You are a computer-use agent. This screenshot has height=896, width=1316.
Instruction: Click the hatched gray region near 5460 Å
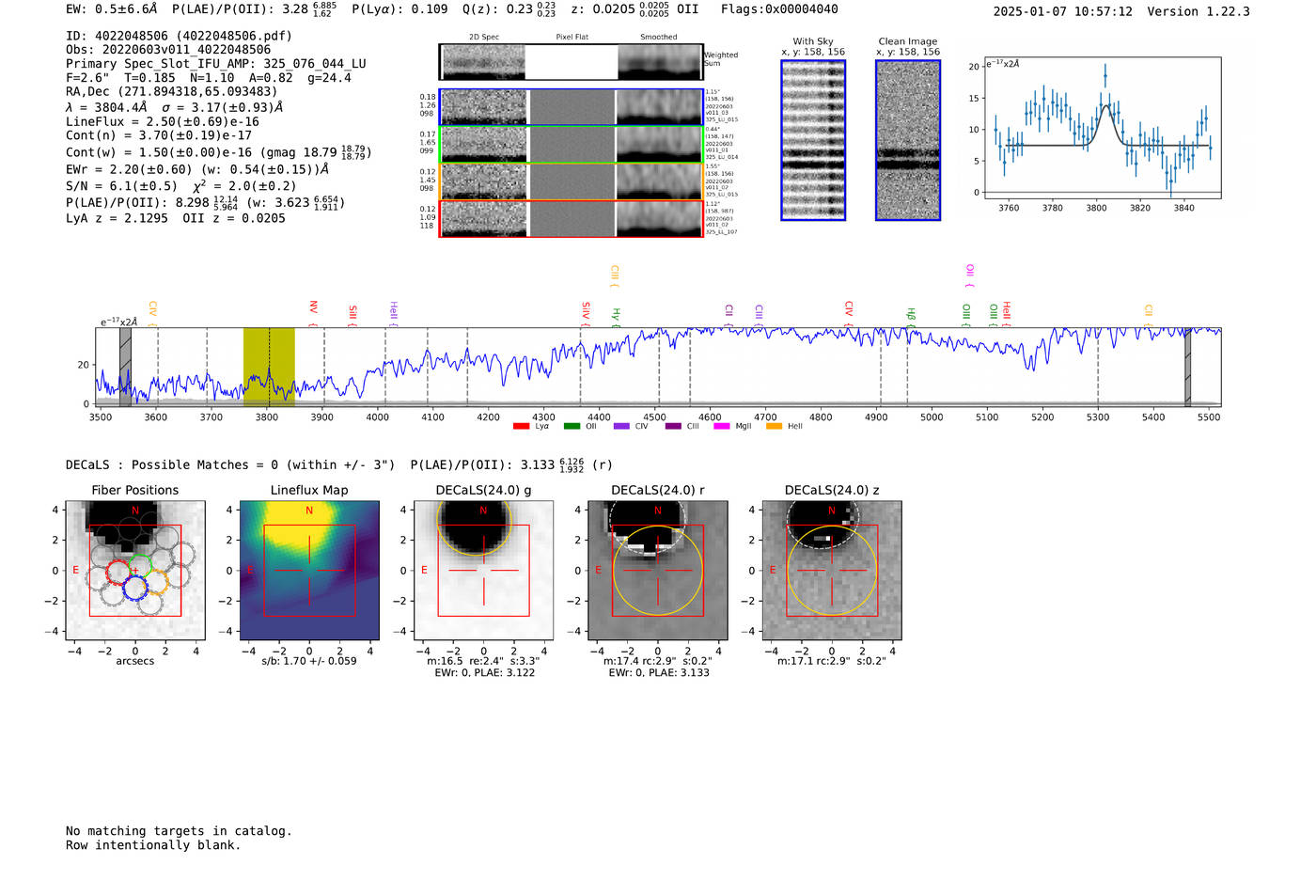click(1187, 366)
